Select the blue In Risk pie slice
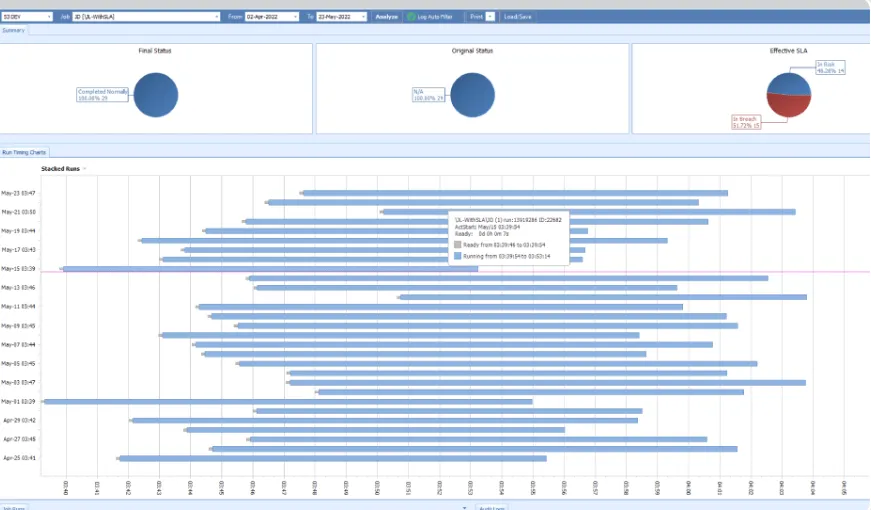Screen dimensions: 871x510 point(789,83)
